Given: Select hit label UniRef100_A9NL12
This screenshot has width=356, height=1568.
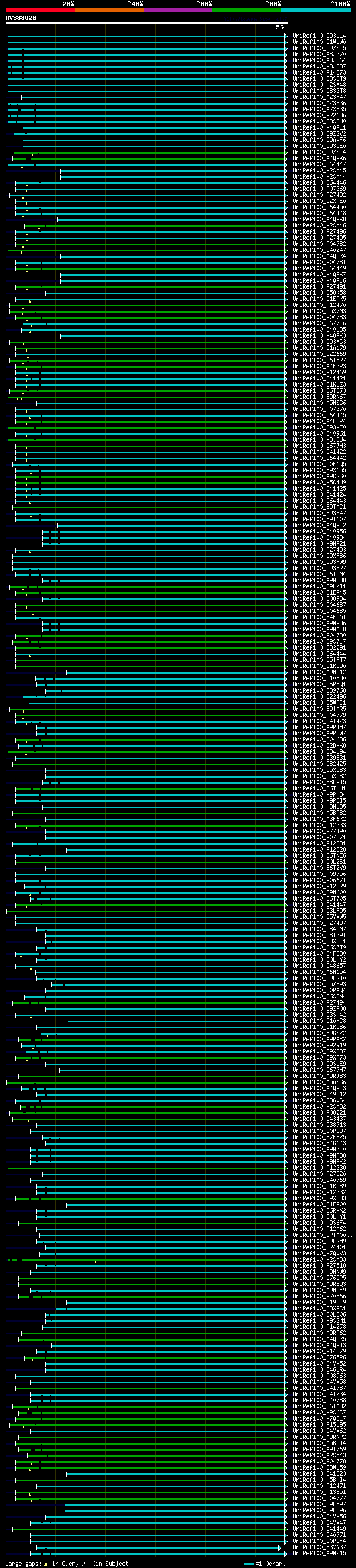Looking at the screenshot, I should coord(319,672).
